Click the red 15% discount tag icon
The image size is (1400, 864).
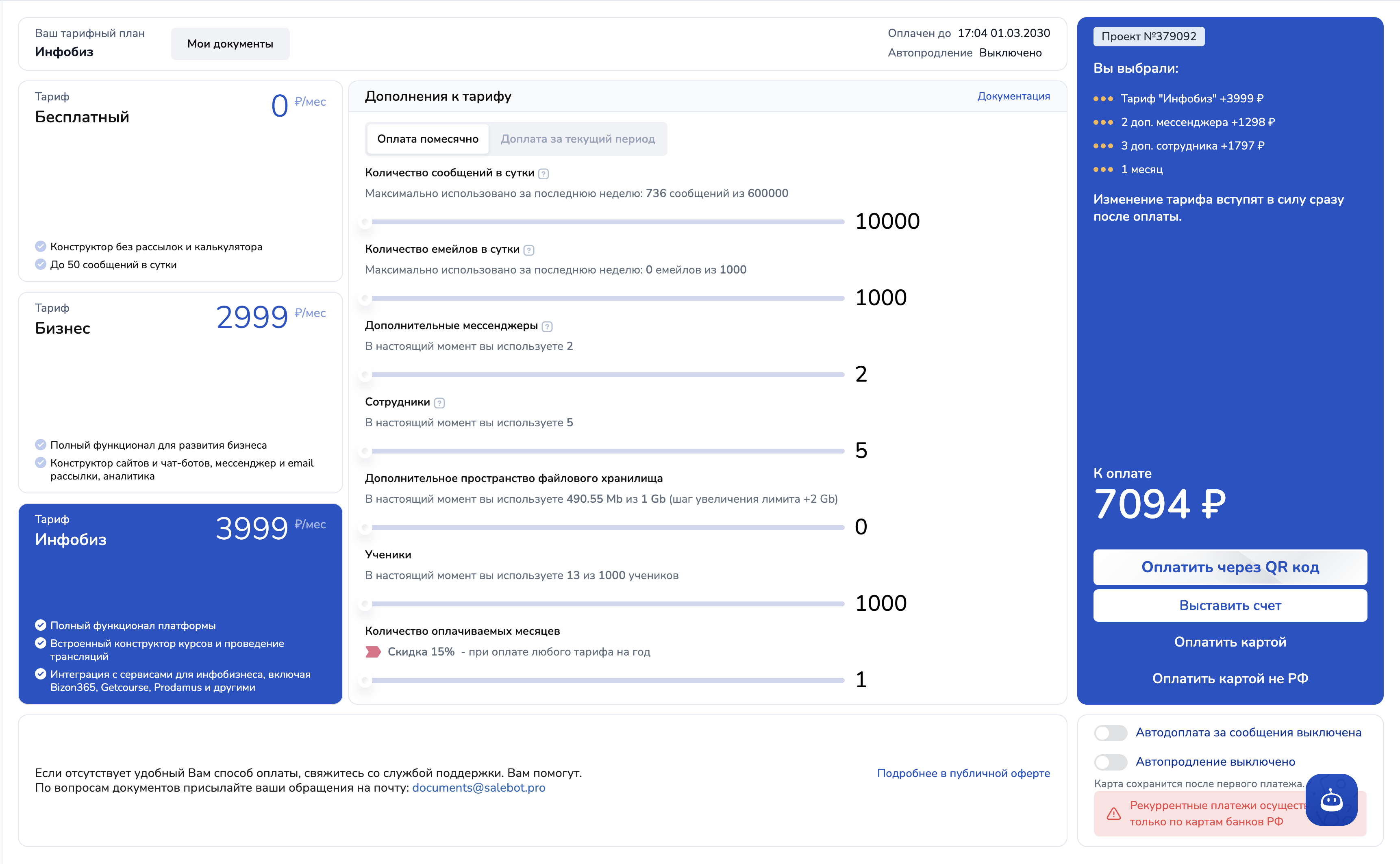373,651
